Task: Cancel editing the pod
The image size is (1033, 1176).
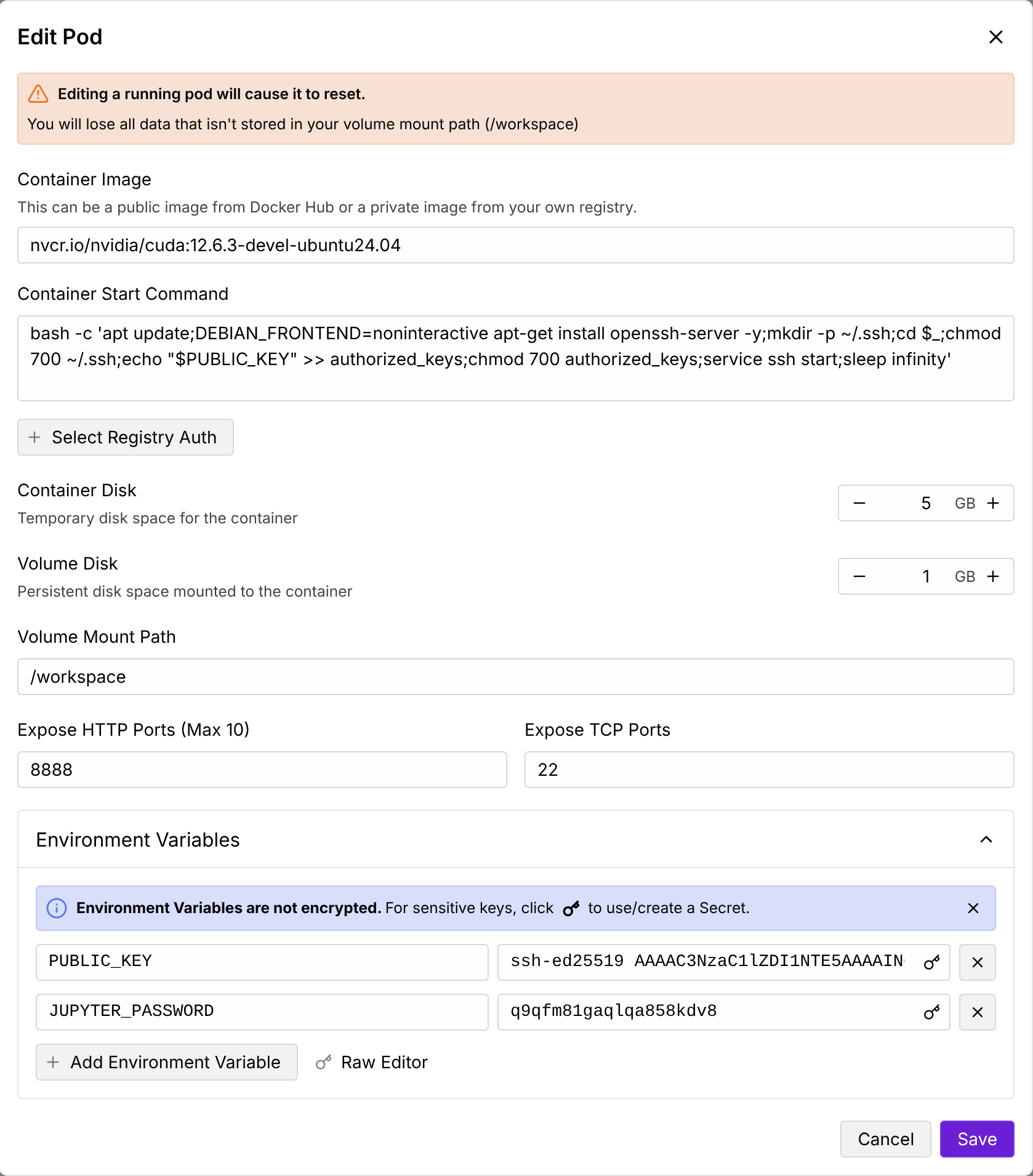Action: (885, 1139)
